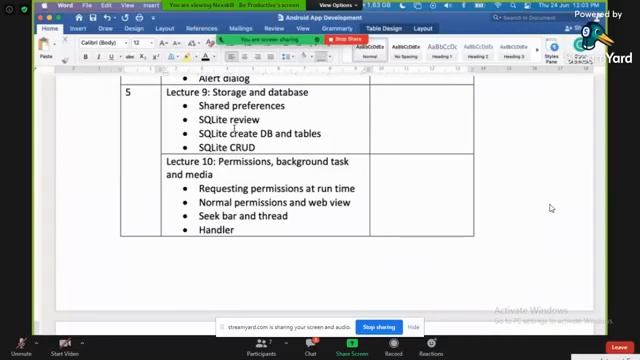Clear formatting with the eraser A icon
The image size is (640, 360).
point(210,43)
